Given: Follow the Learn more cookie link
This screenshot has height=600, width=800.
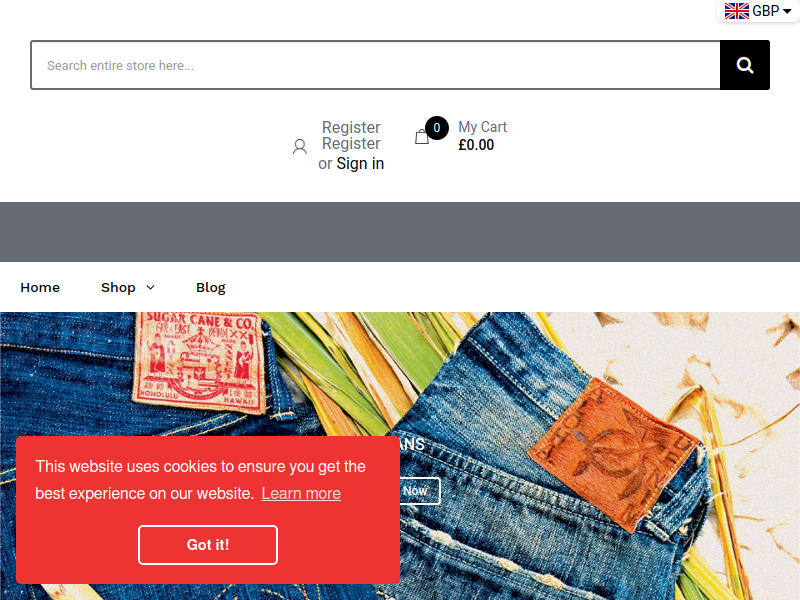Looking at the screenshot, I should (x=301, y=493).
